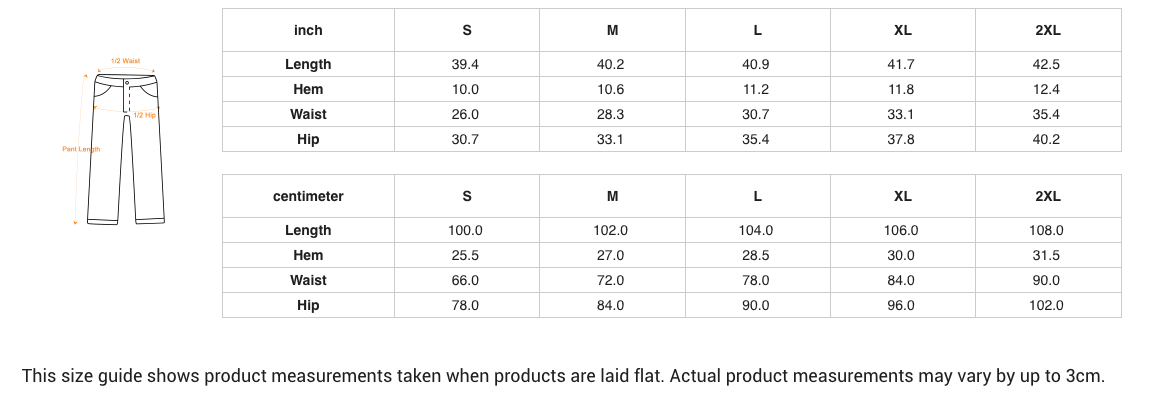
Task: Click the S column header in inch table
Action: 467,30
